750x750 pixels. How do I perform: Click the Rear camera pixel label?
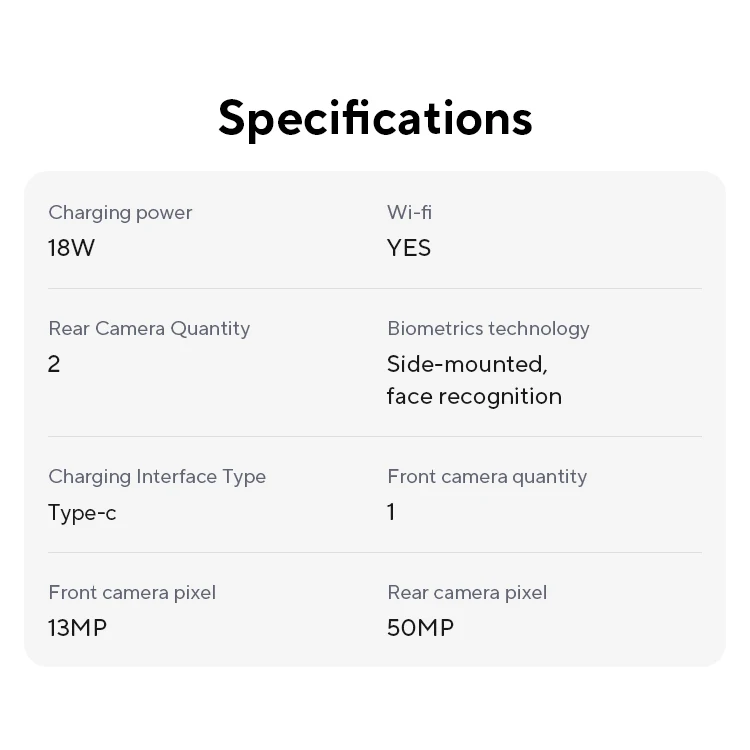point(467,592)
